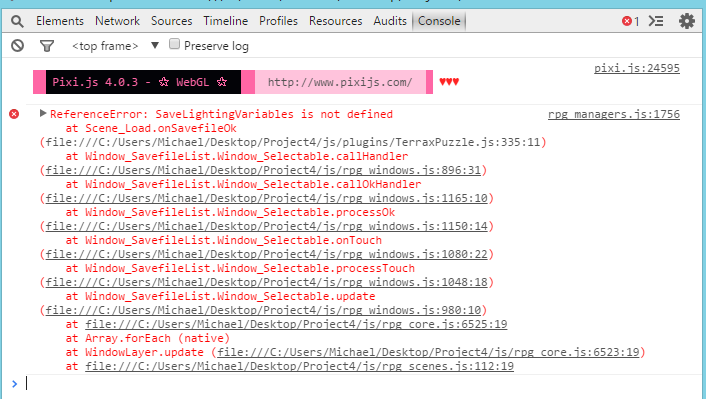Open the Audits tab

390,21
